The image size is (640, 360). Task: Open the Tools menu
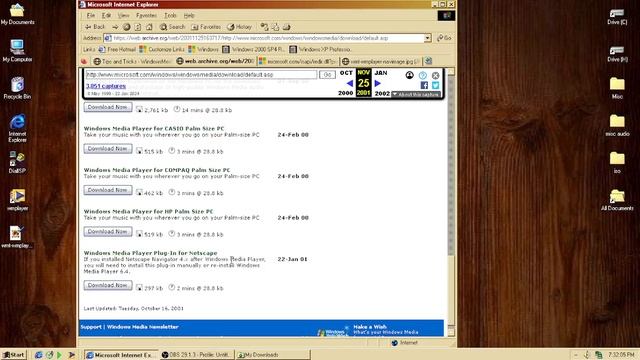point(170,16)
